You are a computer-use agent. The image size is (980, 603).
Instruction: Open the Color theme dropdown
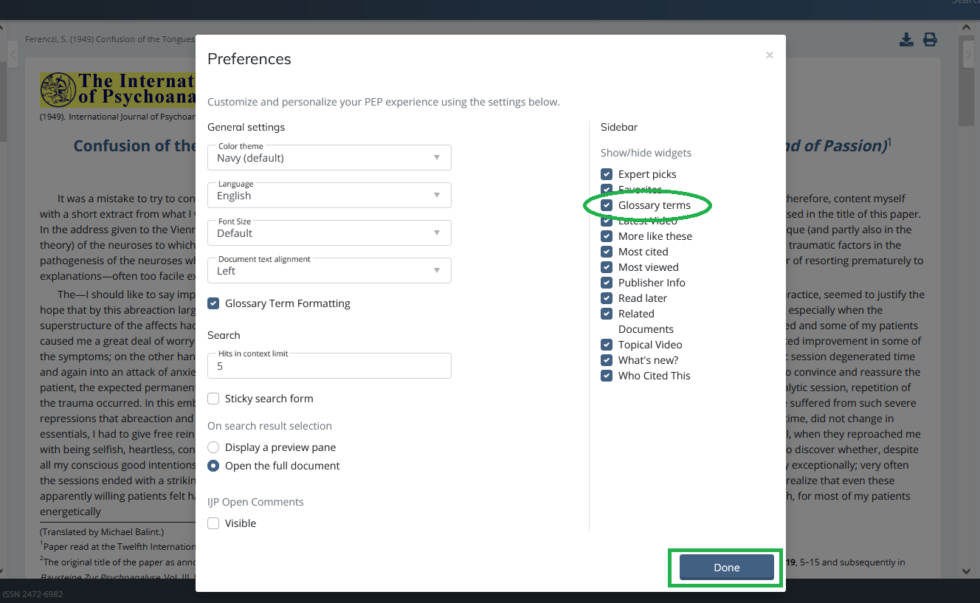click(x=329, y=158)
